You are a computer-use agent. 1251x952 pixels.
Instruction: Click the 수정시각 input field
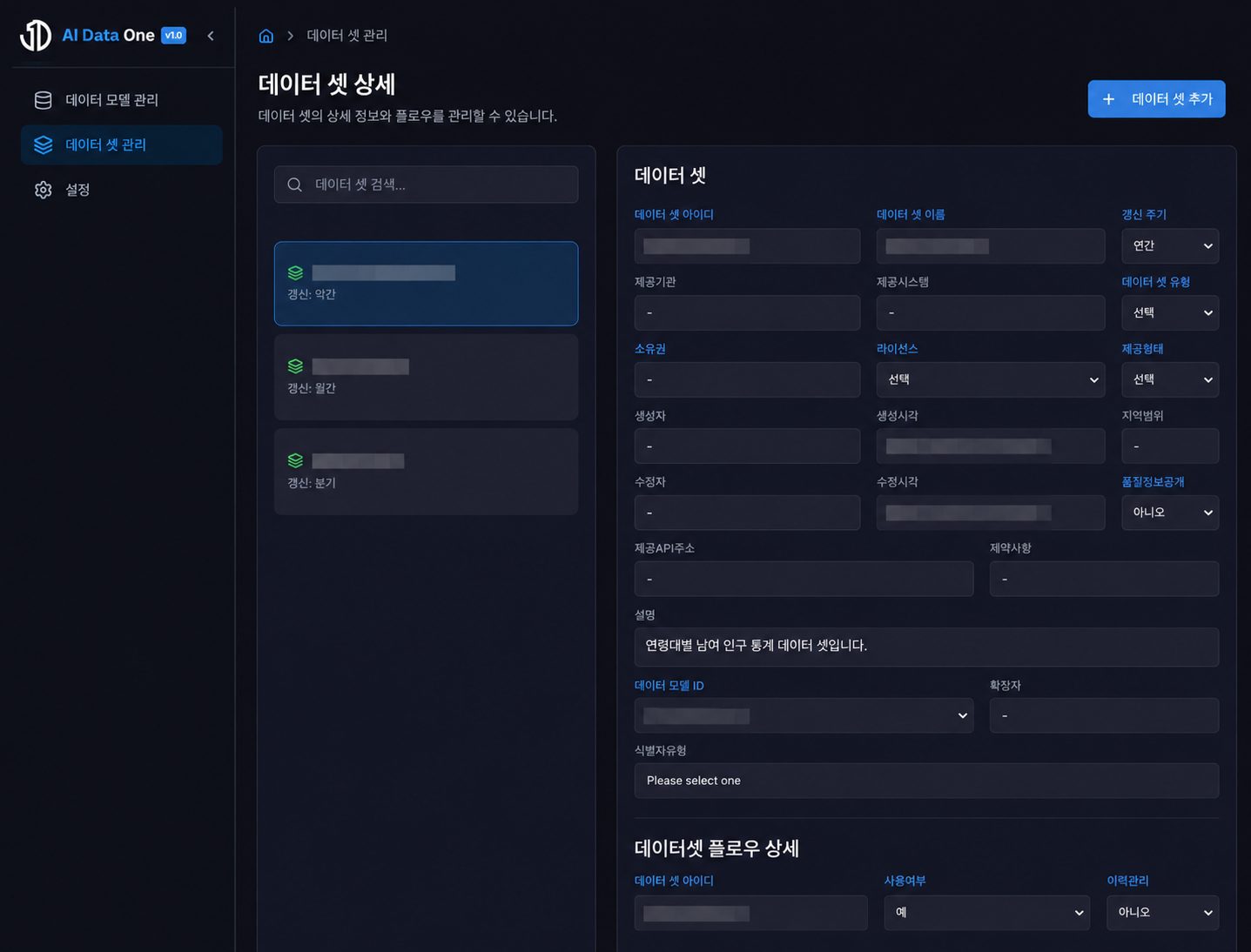pyautogui.click(x=991, y=513)
